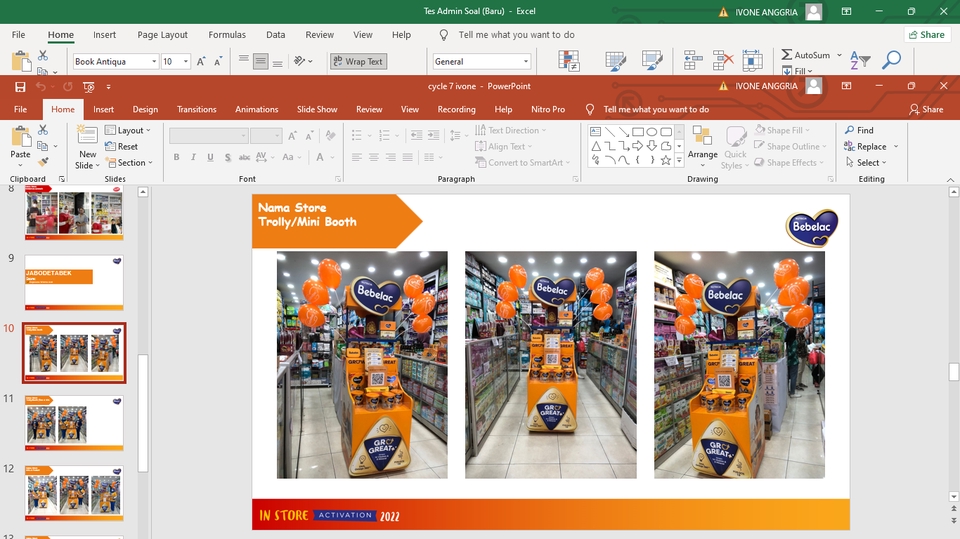
Task: Click the Numbering list icon
Action: (384, 136)
